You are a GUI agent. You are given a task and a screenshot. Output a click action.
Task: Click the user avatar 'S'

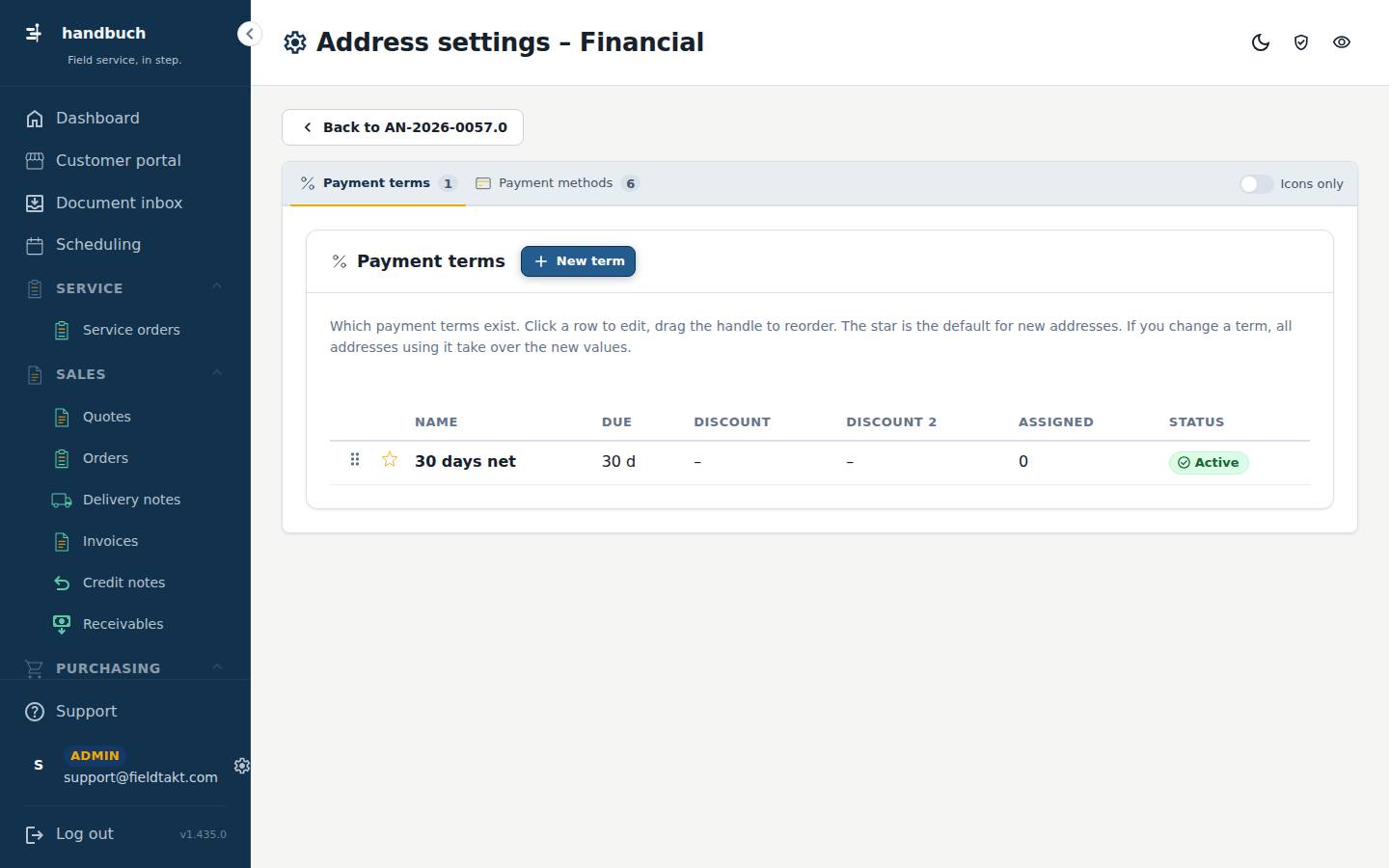pos(39,766)
